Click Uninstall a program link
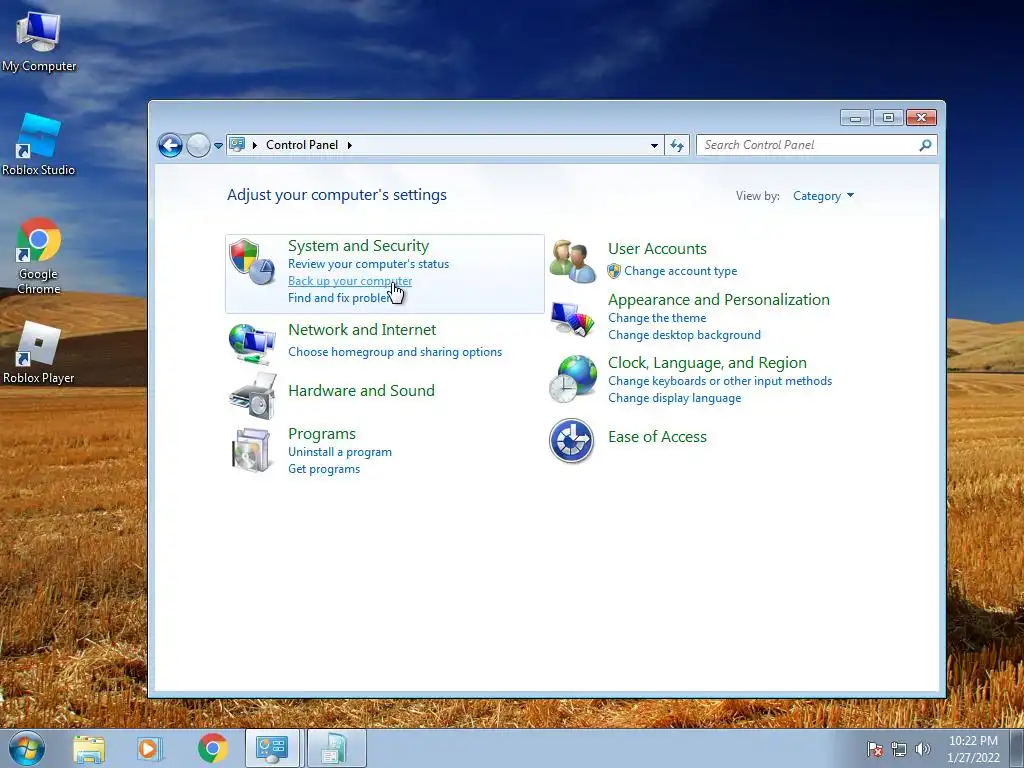The width and height of the screenshot is (1024, 768). 340,452
